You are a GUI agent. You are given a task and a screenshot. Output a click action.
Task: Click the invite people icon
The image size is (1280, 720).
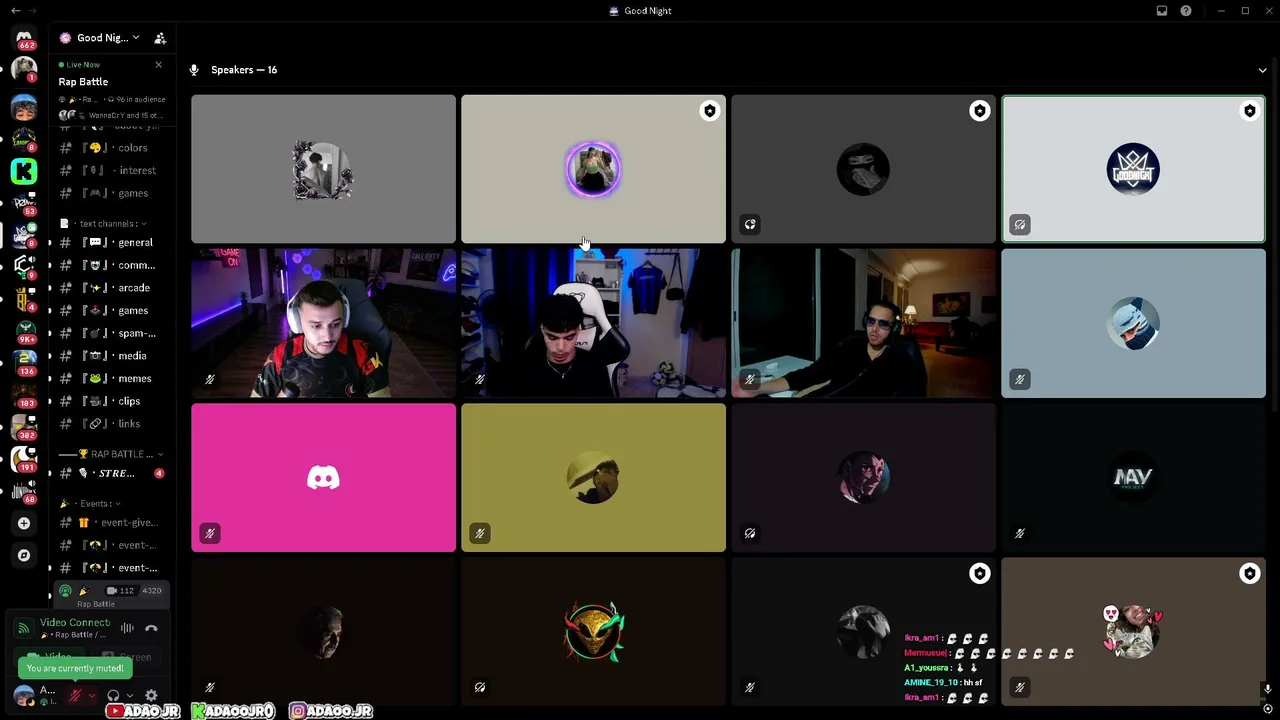pyautogui.click(x=160, y=38)
